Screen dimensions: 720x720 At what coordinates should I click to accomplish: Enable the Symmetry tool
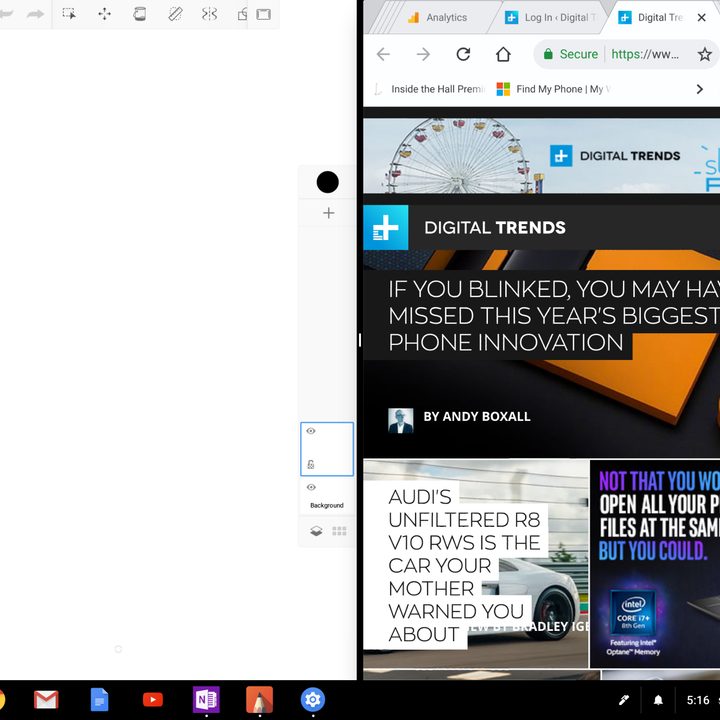click(x=209, y=14)
